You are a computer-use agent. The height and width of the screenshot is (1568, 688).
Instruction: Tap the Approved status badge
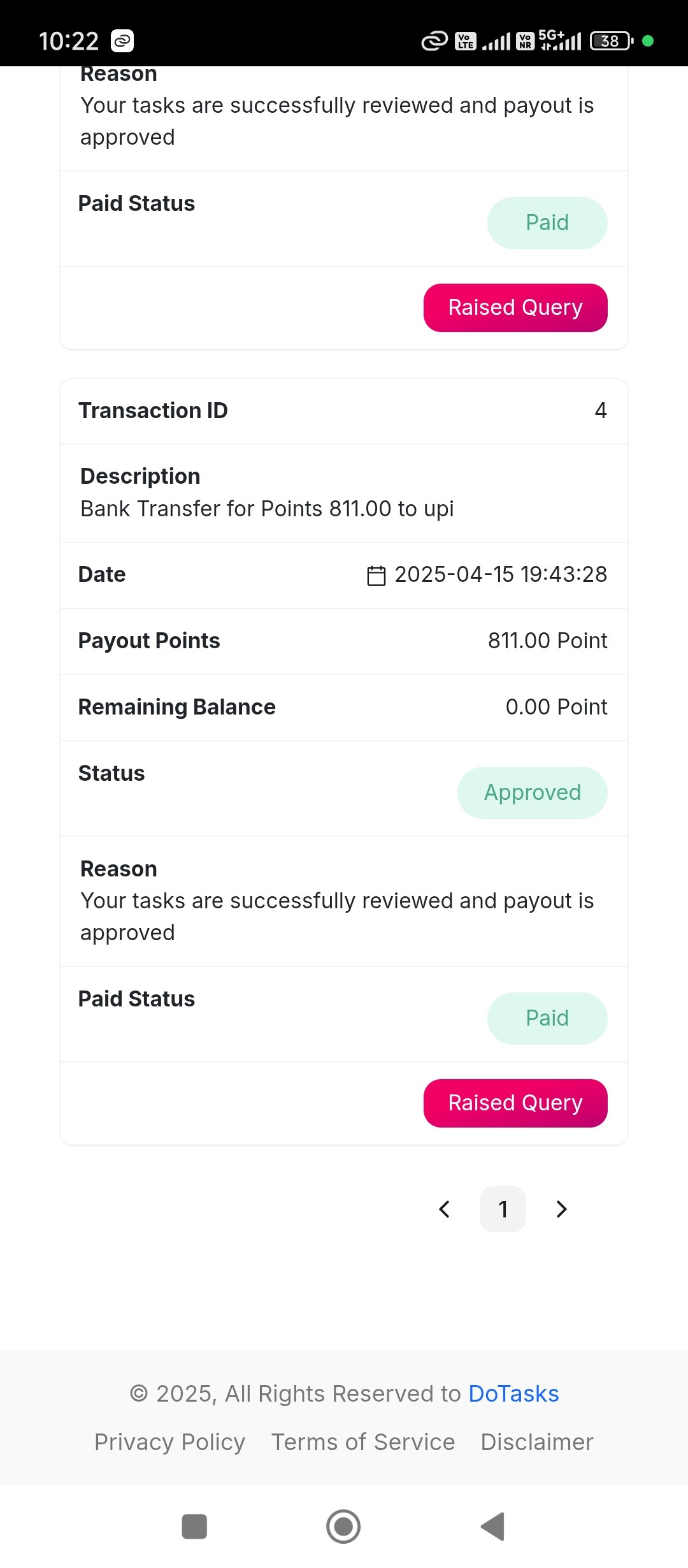pyautogui.click(x=533, y=793)
